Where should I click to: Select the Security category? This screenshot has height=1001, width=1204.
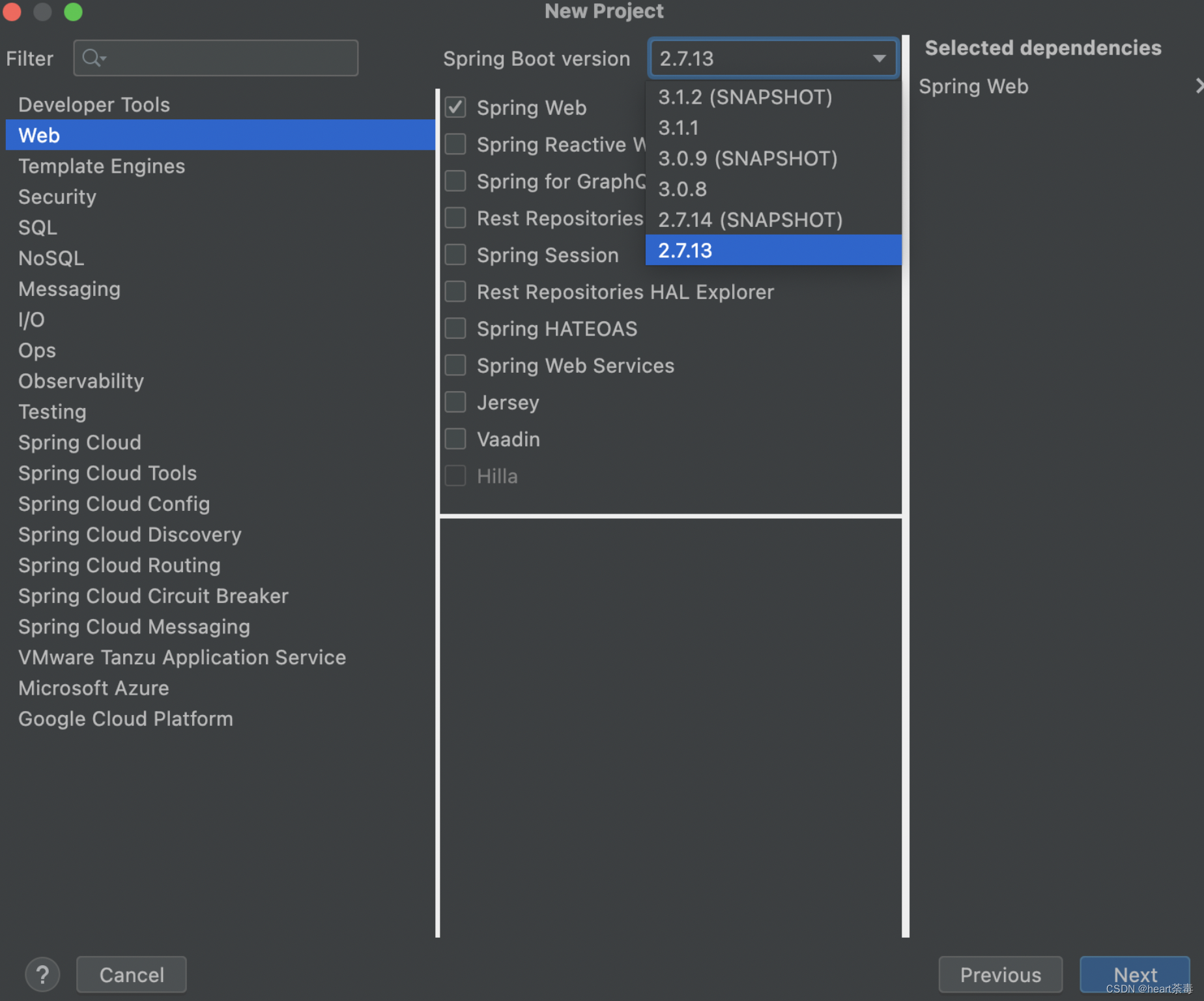click(x=220, y=196)
